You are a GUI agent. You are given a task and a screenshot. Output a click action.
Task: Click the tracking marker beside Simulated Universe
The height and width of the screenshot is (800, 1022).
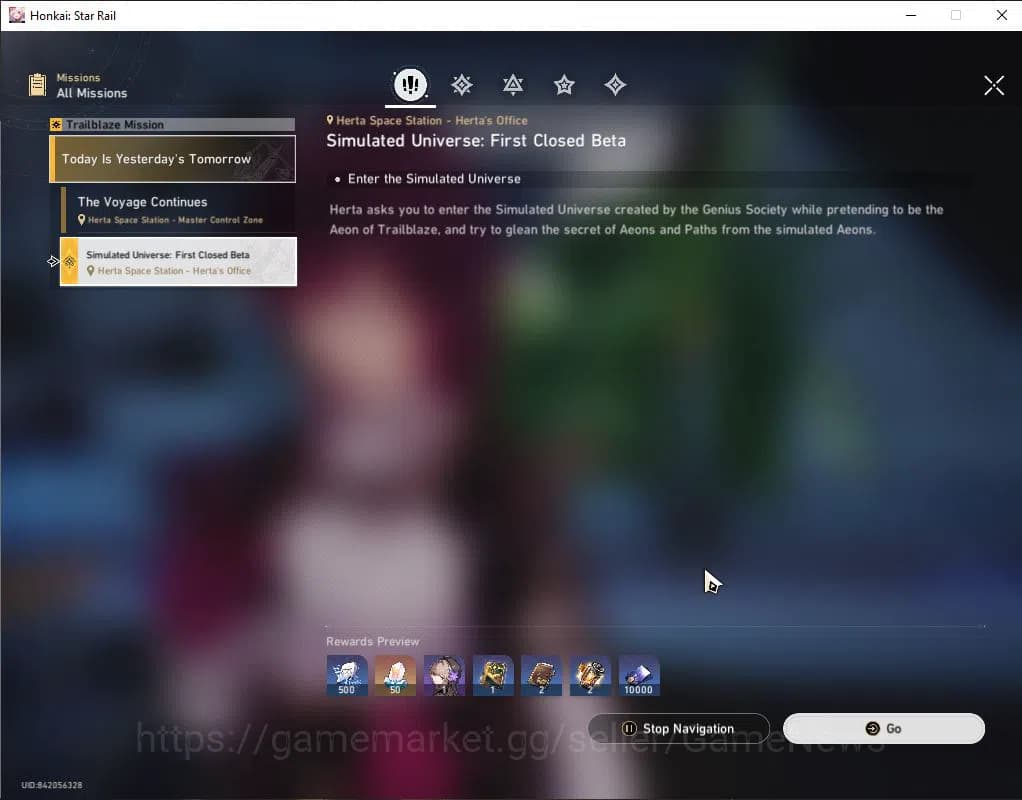click(55, 262)
